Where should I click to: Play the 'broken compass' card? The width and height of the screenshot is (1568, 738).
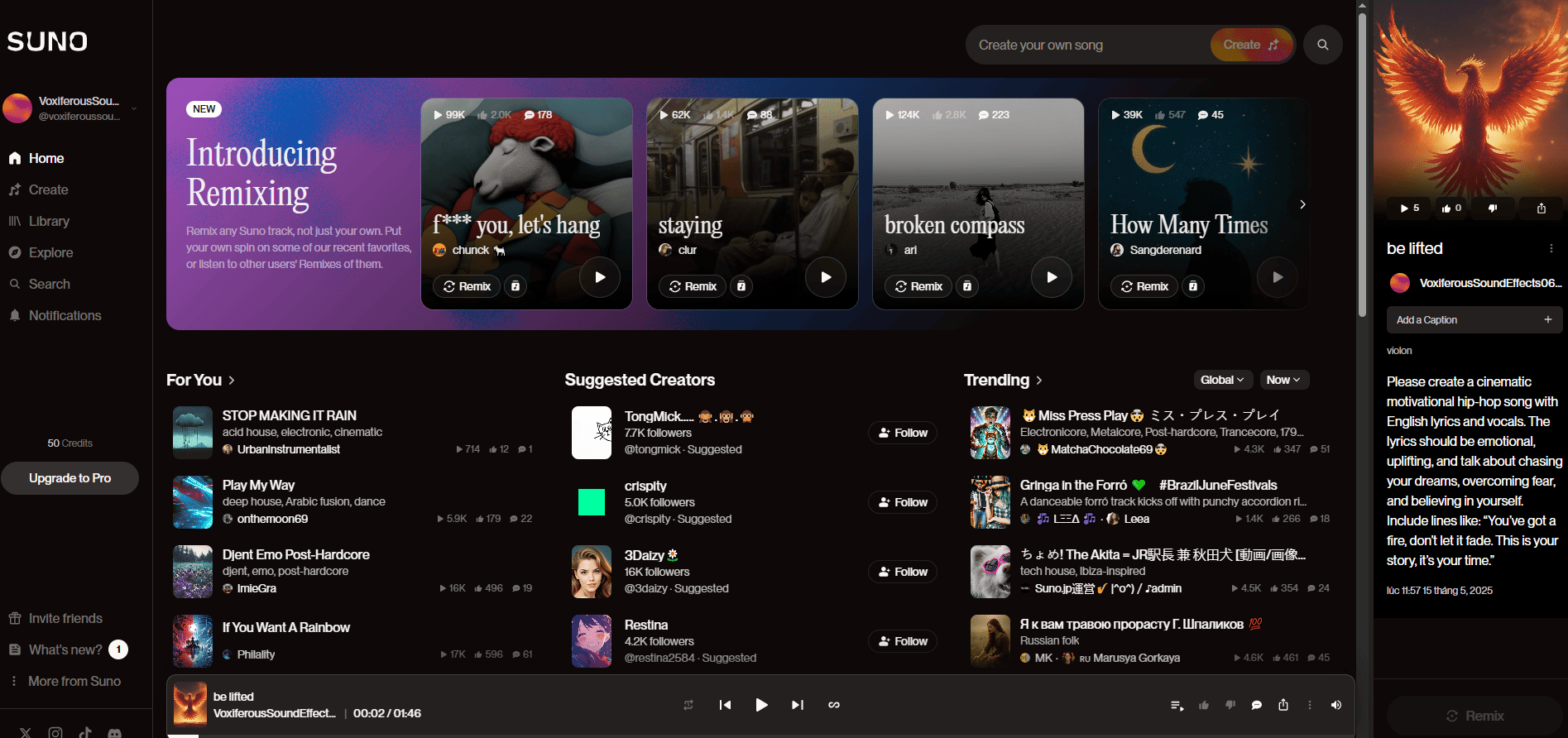1052,277
